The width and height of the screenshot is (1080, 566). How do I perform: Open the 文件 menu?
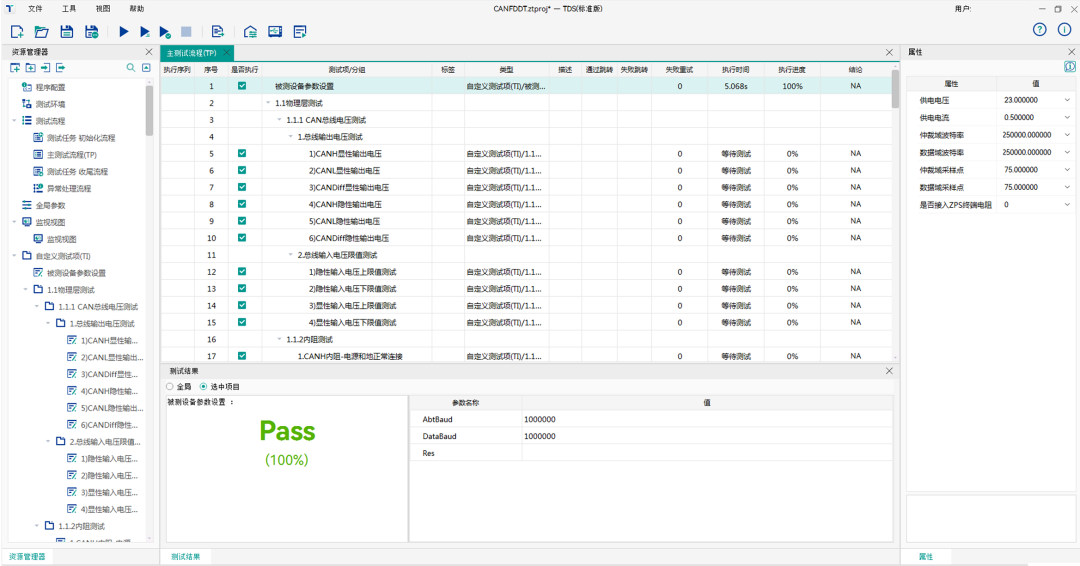pyautogui.click(x=35, y=9)
